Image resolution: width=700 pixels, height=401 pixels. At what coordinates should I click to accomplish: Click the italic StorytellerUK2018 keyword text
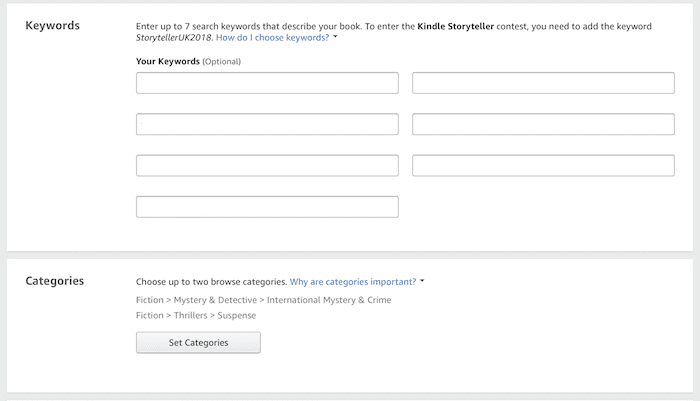pyautogui.click(x=173, y=37)
